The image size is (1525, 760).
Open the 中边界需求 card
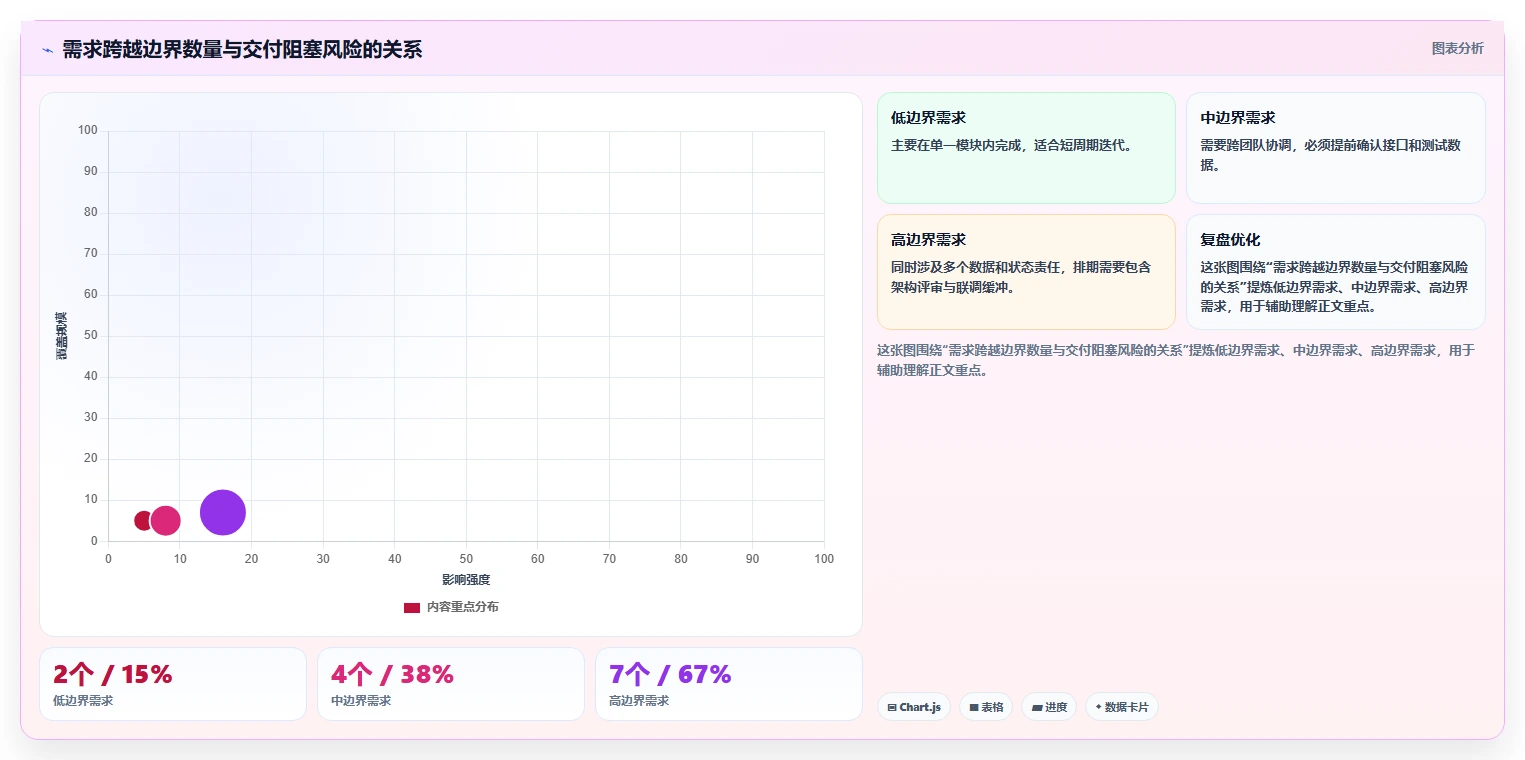click(1335, 148)
